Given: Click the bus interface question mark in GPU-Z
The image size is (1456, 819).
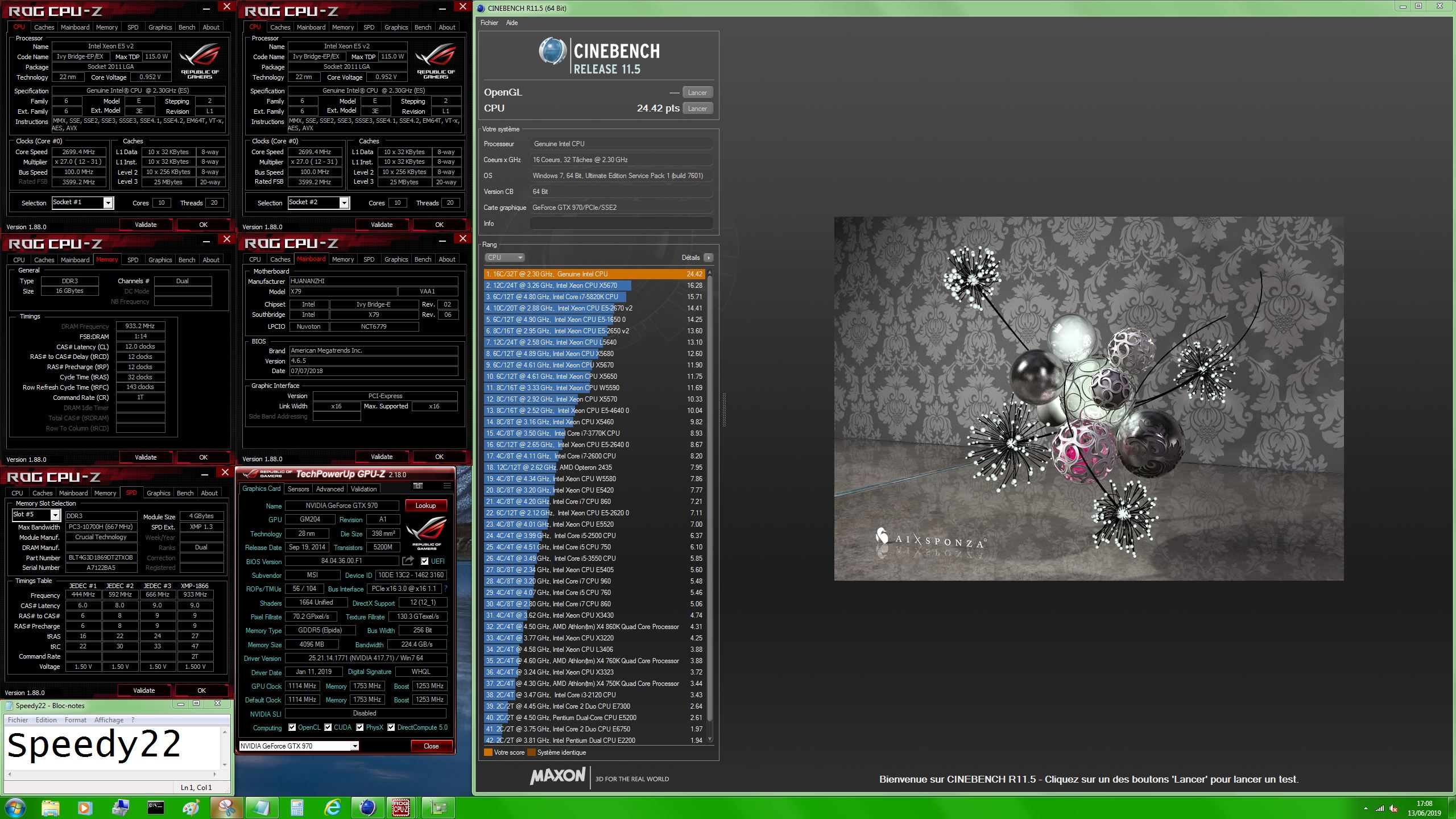Looking at the screenshot, I should click(x=445, y=589).
